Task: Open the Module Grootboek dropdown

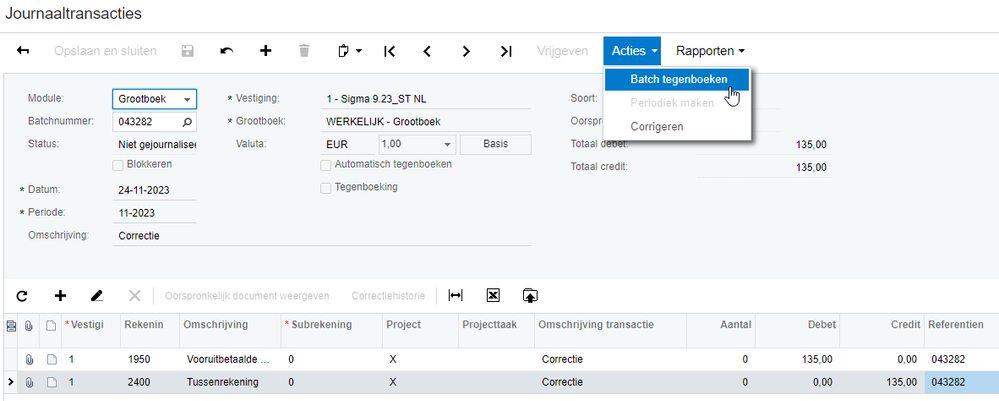Action: tap(187, 99)
